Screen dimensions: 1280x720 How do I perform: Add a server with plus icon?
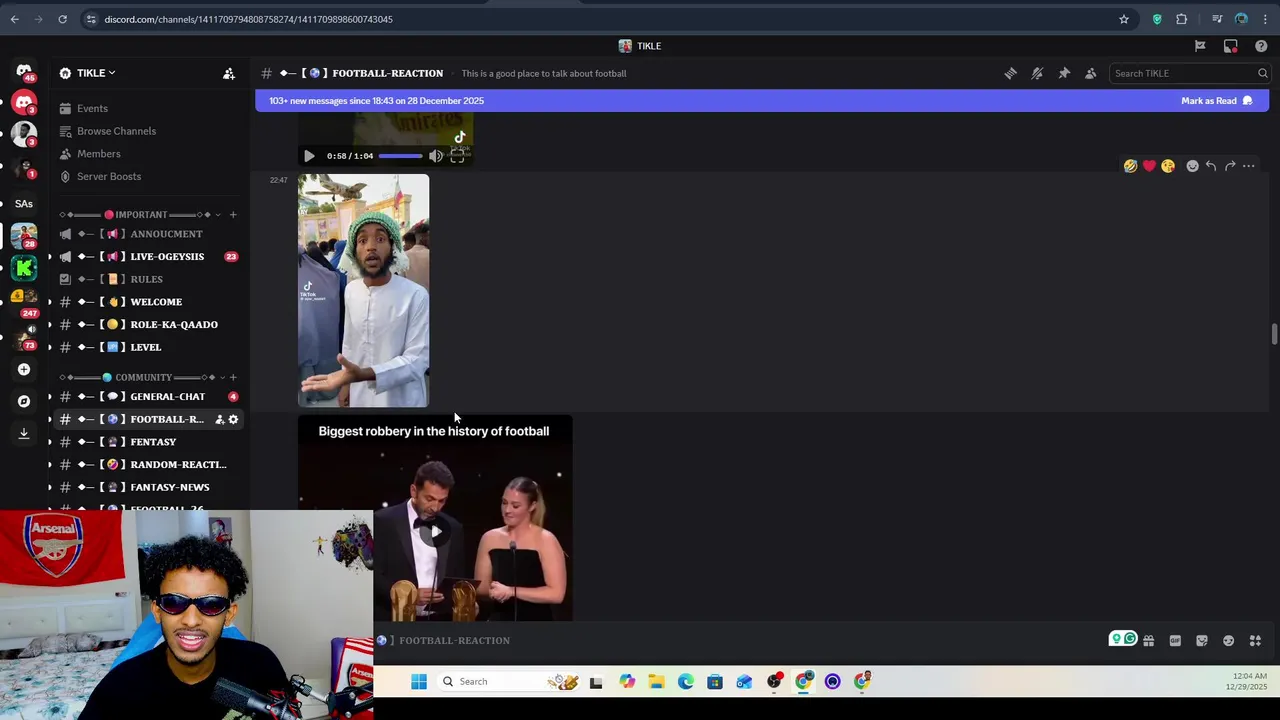(x=24, y=369)
